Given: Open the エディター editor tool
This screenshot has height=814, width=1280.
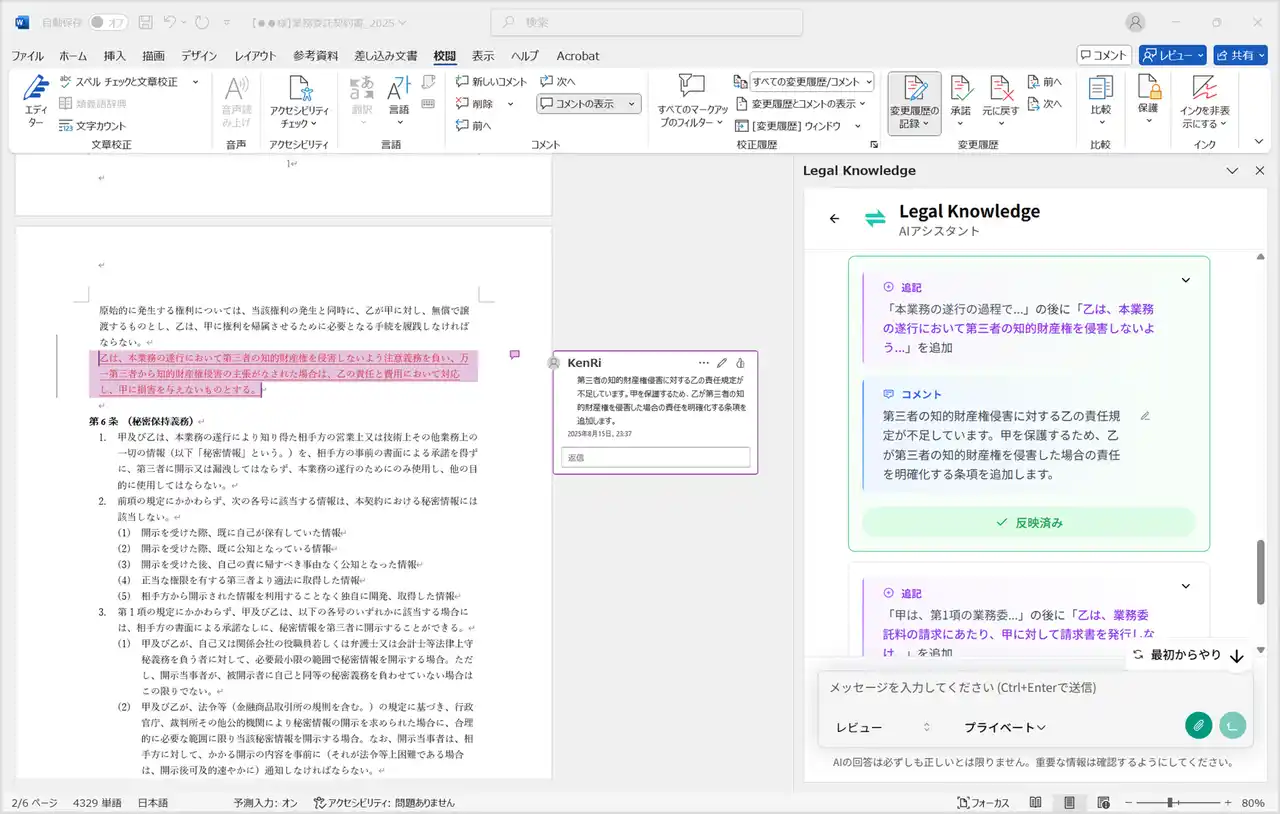Looking at the screenshot, I should coord(36,100).
